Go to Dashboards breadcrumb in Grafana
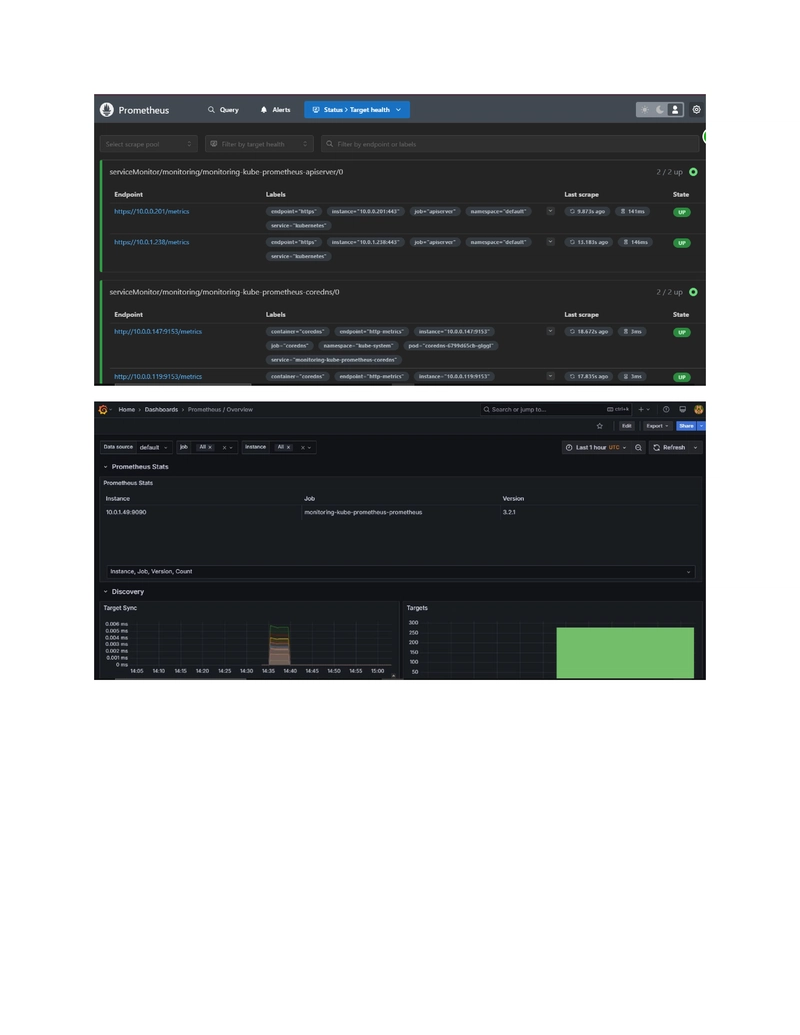Screen dimensions: 800x1035 161,409
